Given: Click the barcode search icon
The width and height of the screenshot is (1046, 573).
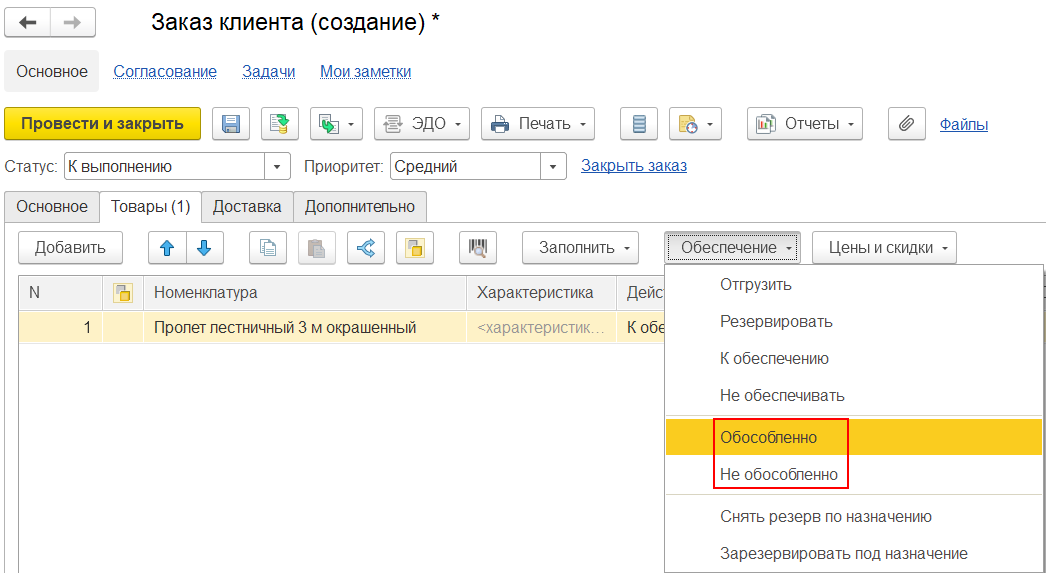Looking at the screenshot, I should [x=478, y=248].
